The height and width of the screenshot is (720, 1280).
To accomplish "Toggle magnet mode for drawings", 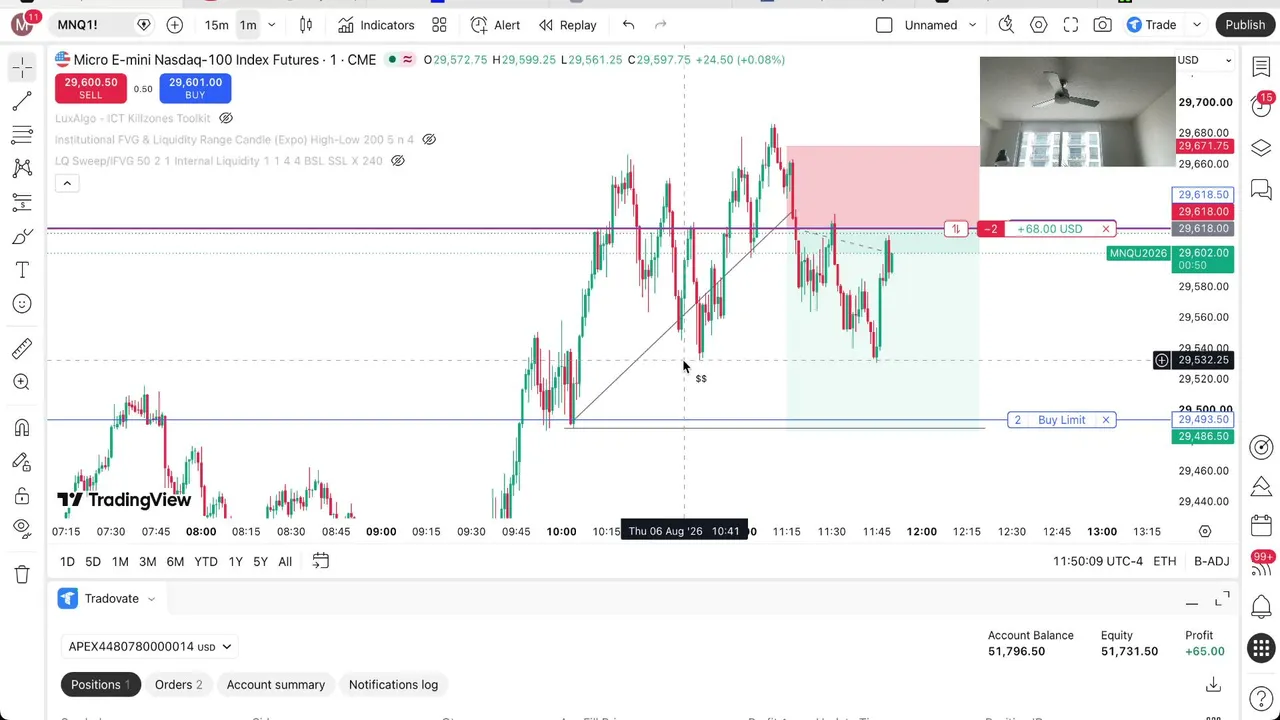I will 22,428.
